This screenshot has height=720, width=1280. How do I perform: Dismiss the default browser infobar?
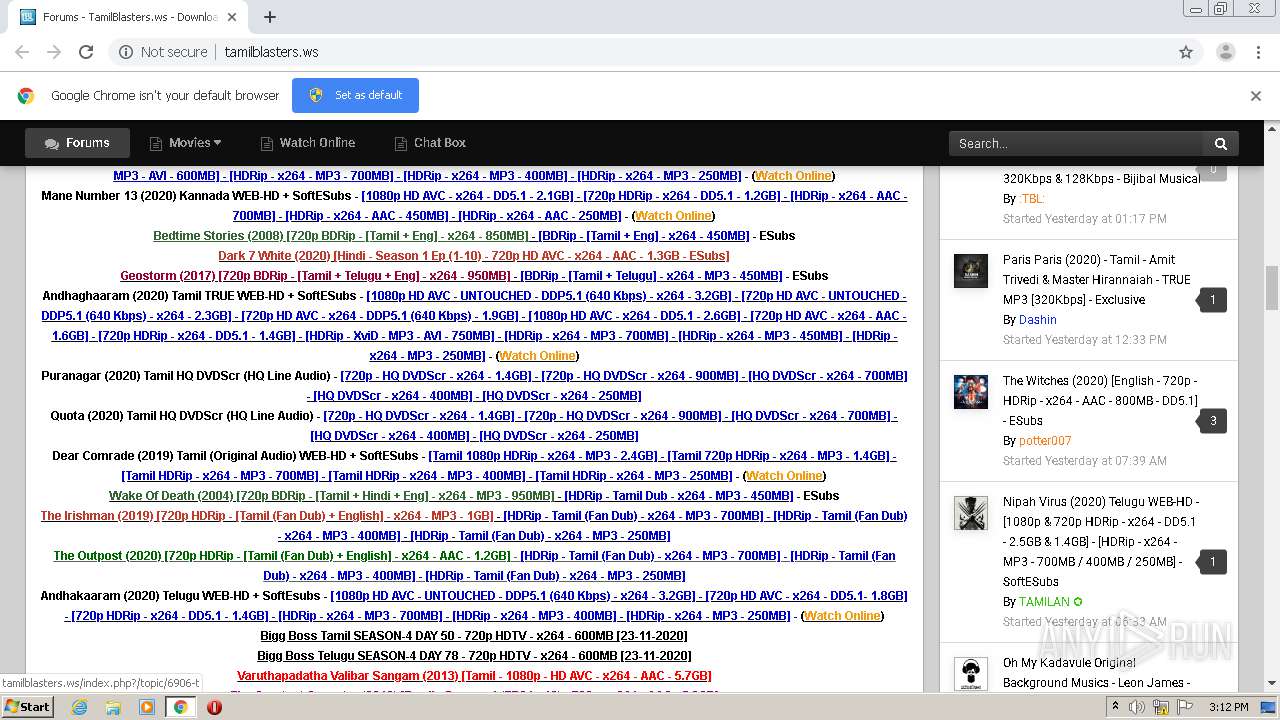[1256, 96]
